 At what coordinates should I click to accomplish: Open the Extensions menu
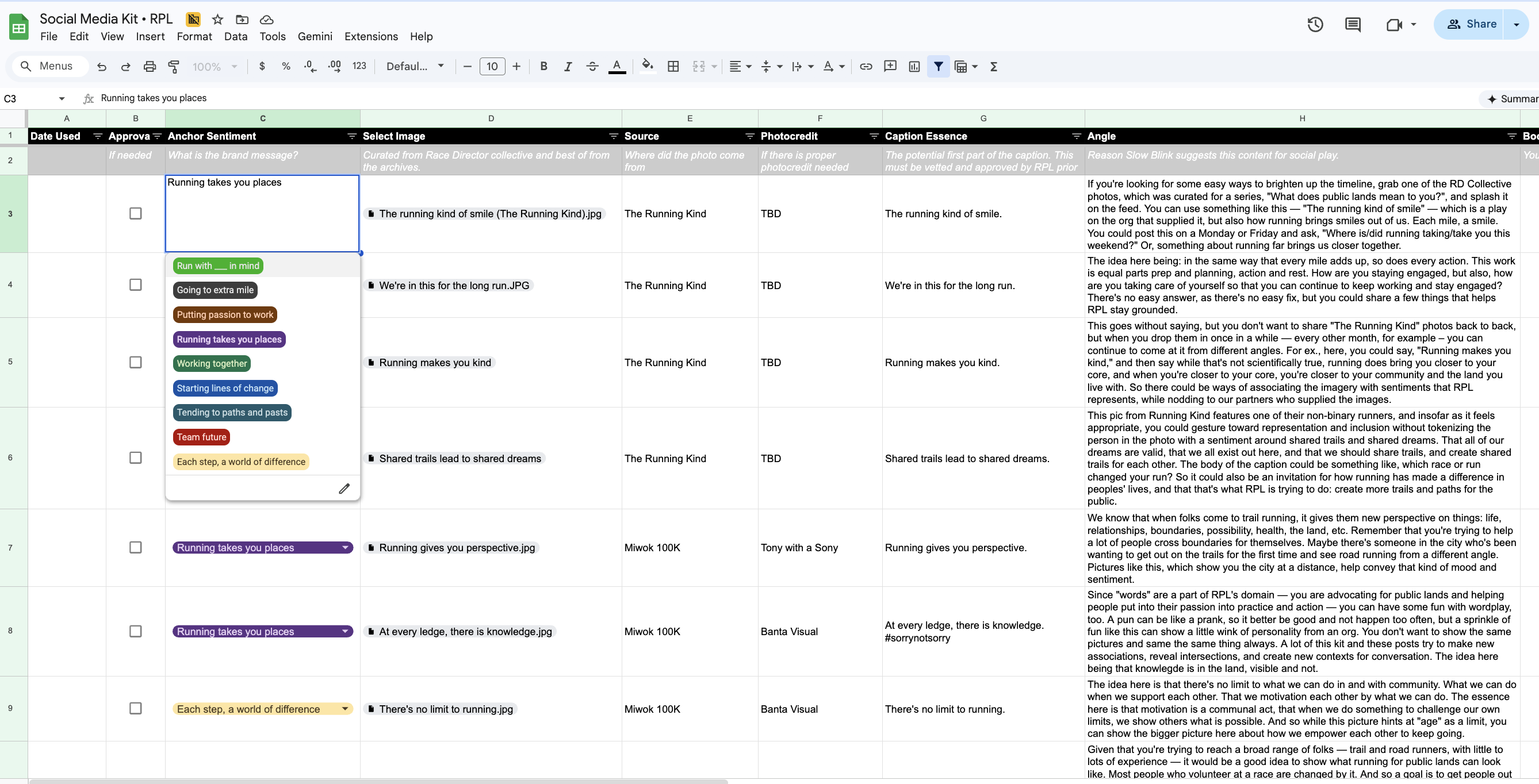click(370, 36)
